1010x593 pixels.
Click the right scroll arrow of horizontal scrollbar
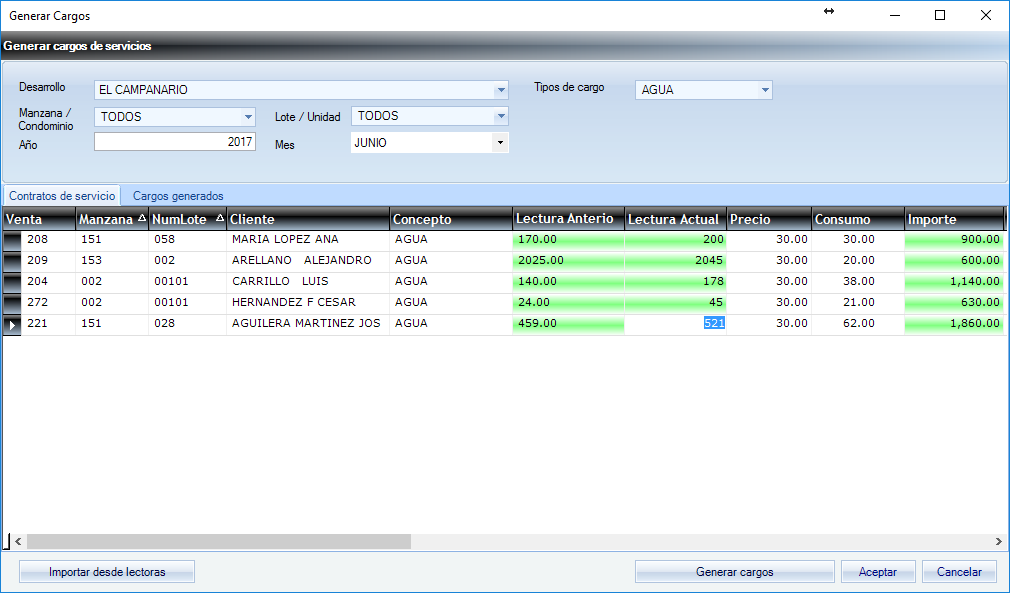point(998,541)
